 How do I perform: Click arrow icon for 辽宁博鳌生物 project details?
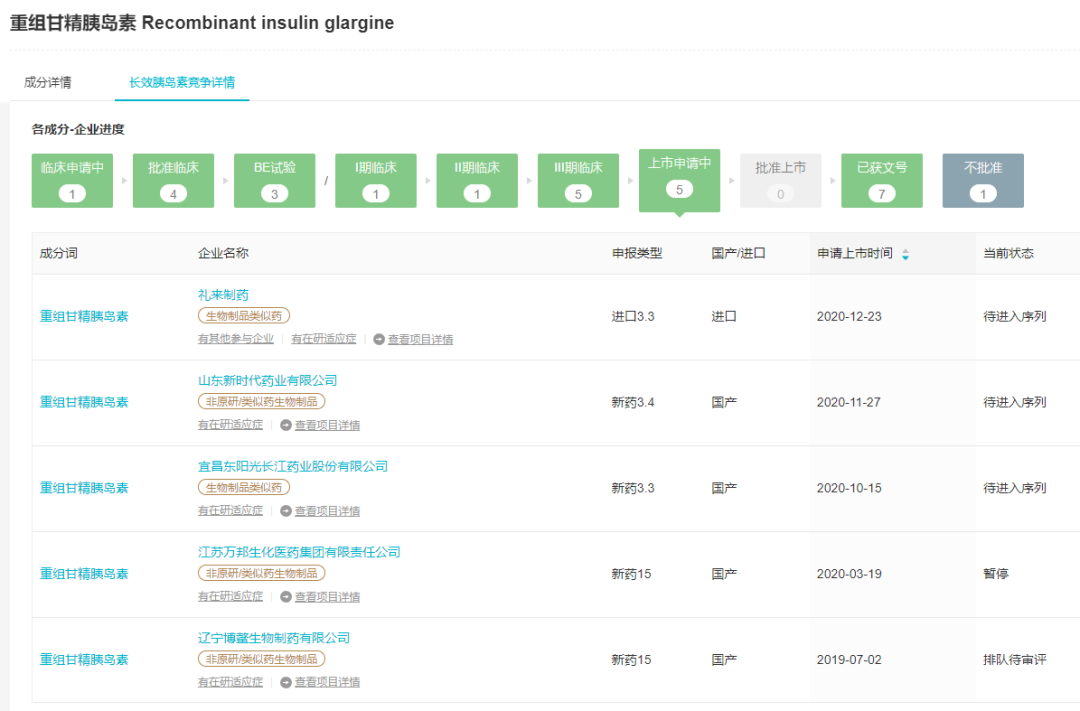(x=286, y=683)
